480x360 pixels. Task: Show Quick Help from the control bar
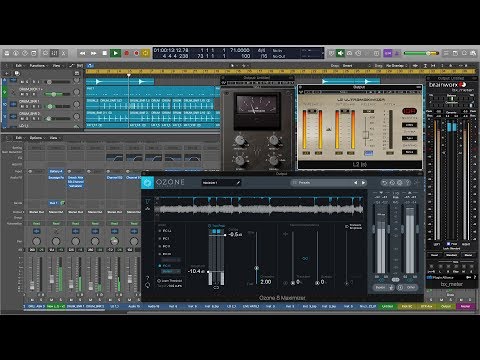pyautogui.click(x=25, y=53)
